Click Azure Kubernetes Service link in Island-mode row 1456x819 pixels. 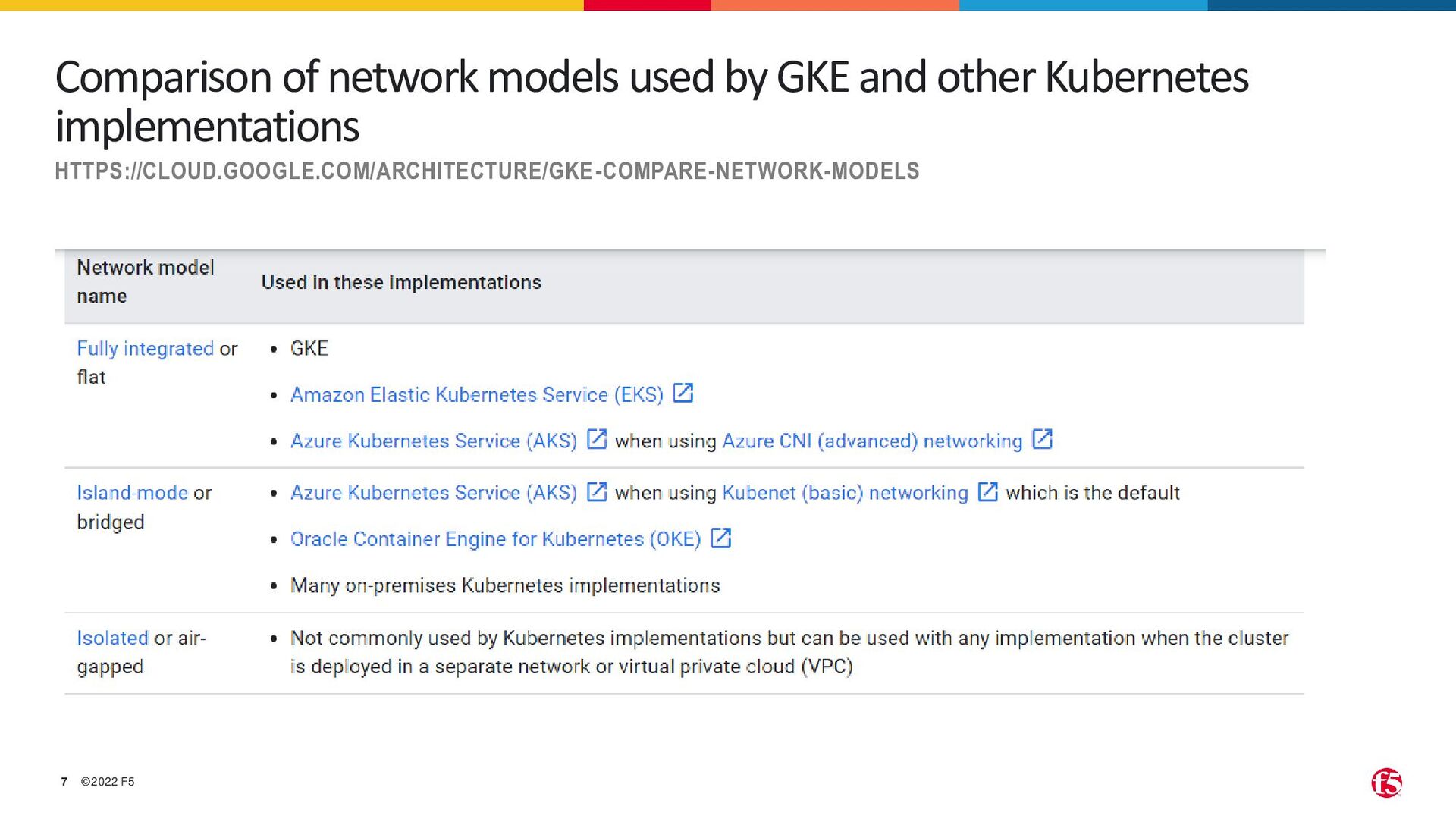pos(433,493)
